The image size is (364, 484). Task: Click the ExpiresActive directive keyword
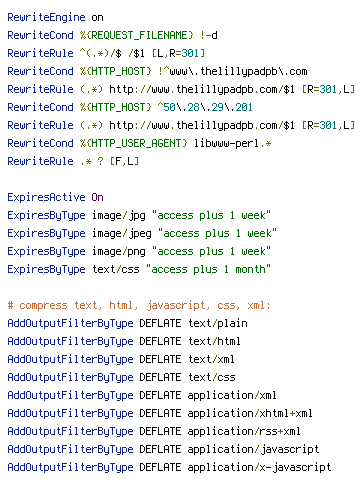tap(46, 197)
